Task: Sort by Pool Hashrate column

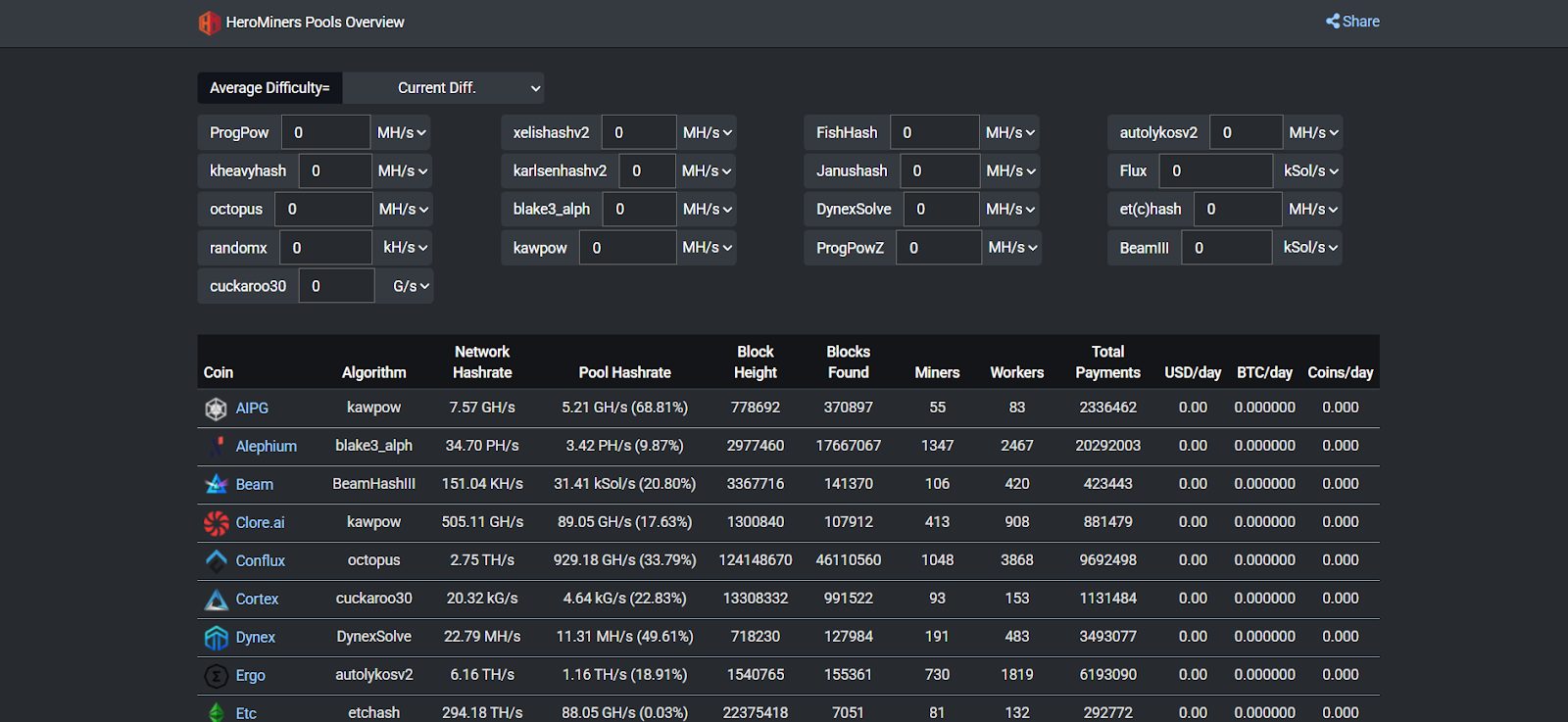Action: pos(624,372)
